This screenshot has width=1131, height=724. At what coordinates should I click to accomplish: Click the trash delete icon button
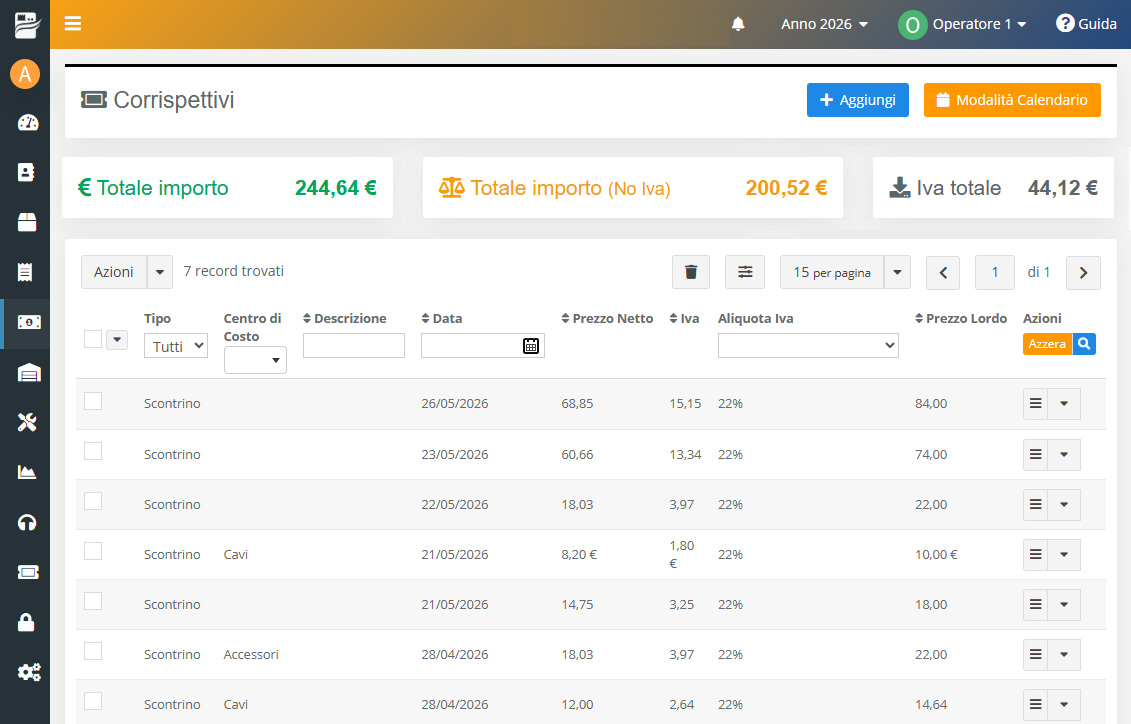coord(691,272)
